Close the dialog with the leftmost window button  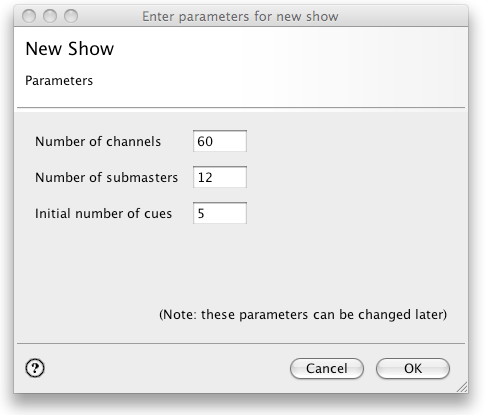pos(29,16)
